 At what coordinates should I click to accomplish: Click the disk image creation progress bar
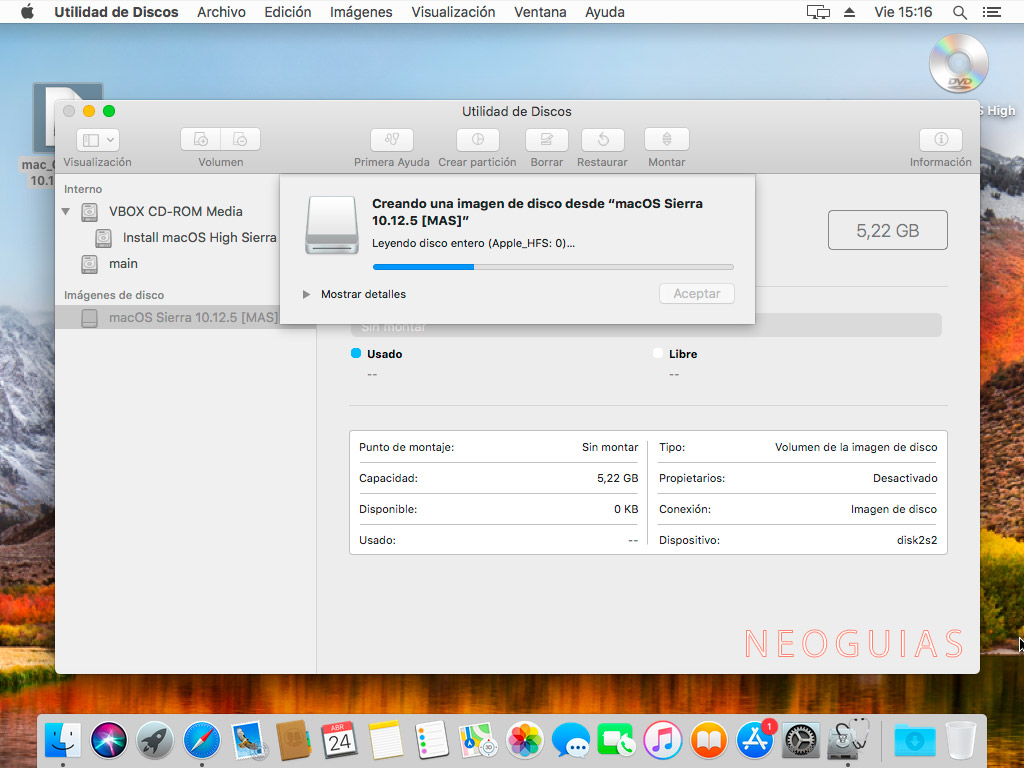[552, 267]
